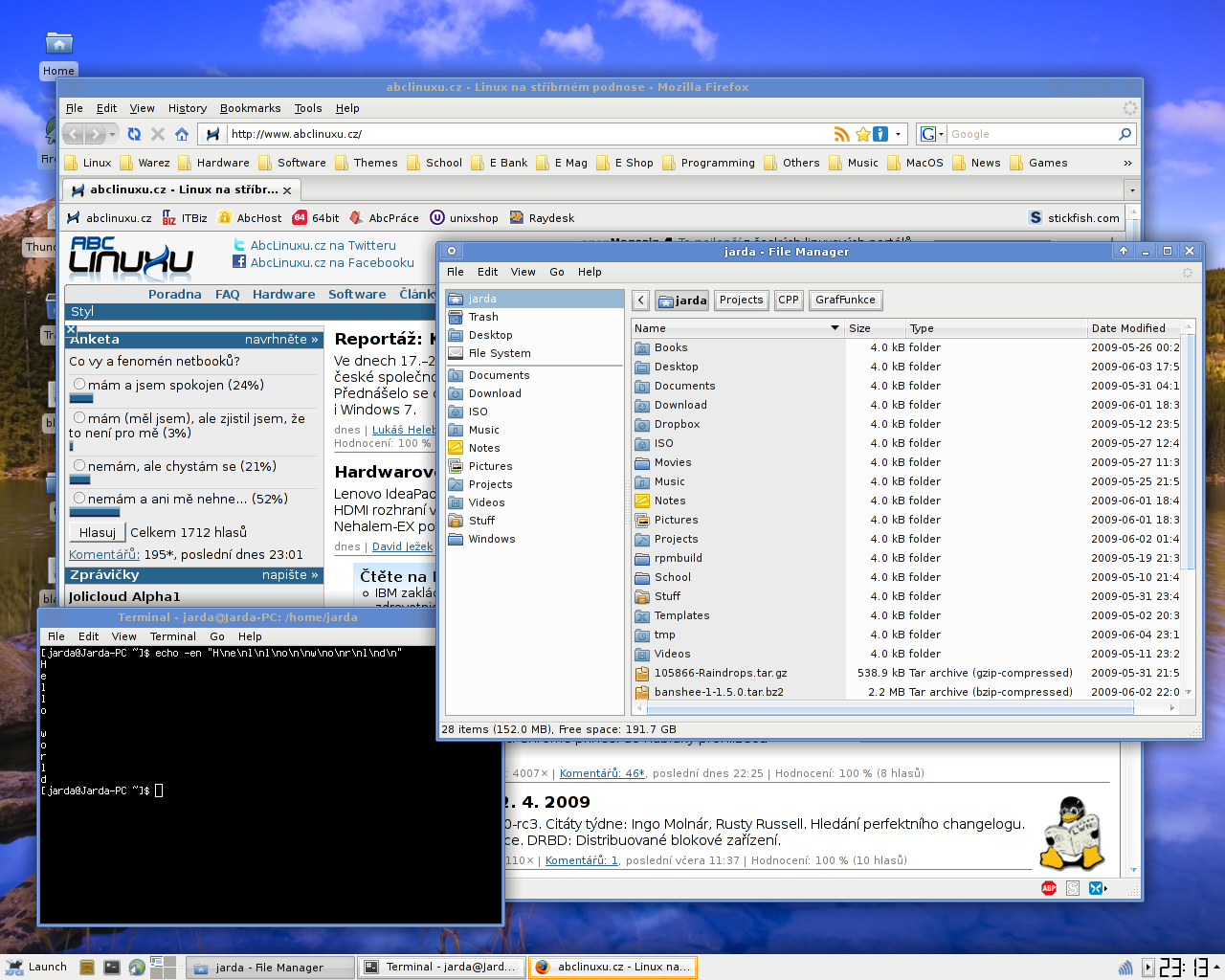The height and width of the screenshot is (980, 1225).
Task: Open the Poradna link on abclinuxu
Action: [x=175, y=294]
